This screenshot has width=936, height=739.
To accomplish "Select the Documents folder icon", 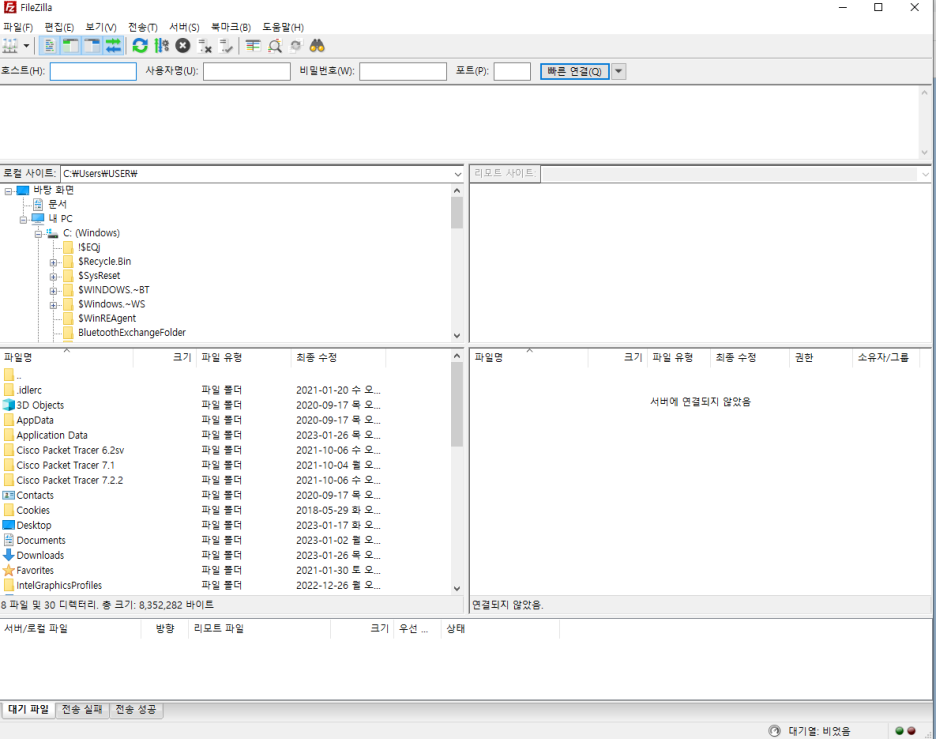I will click(8, 540).
